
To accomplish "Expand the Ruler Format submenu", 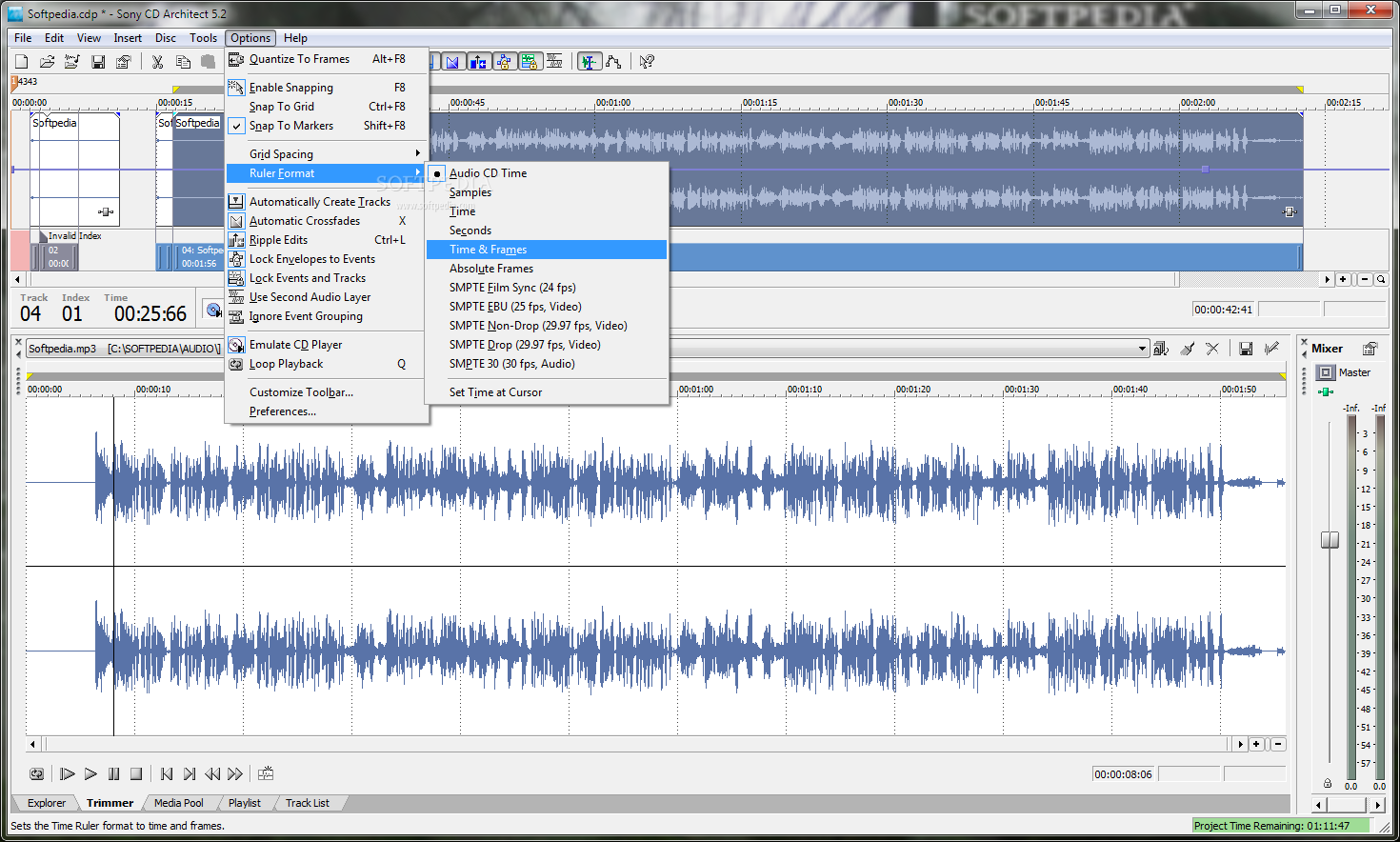I will tap(327, 173).
